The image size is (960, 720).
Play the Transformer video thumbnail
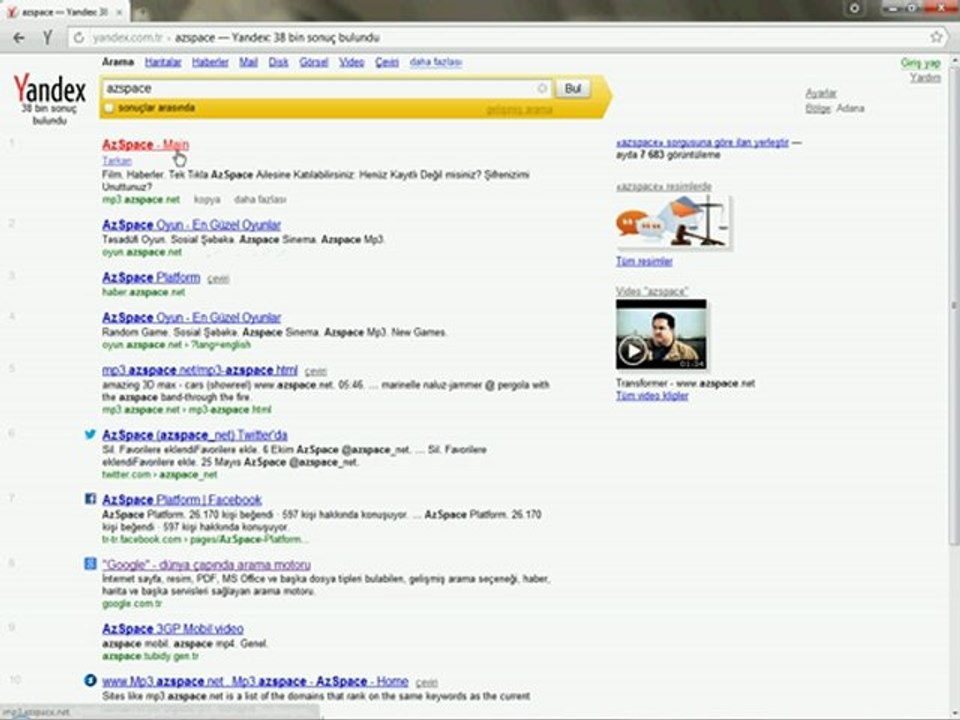(x=661, y=334)
